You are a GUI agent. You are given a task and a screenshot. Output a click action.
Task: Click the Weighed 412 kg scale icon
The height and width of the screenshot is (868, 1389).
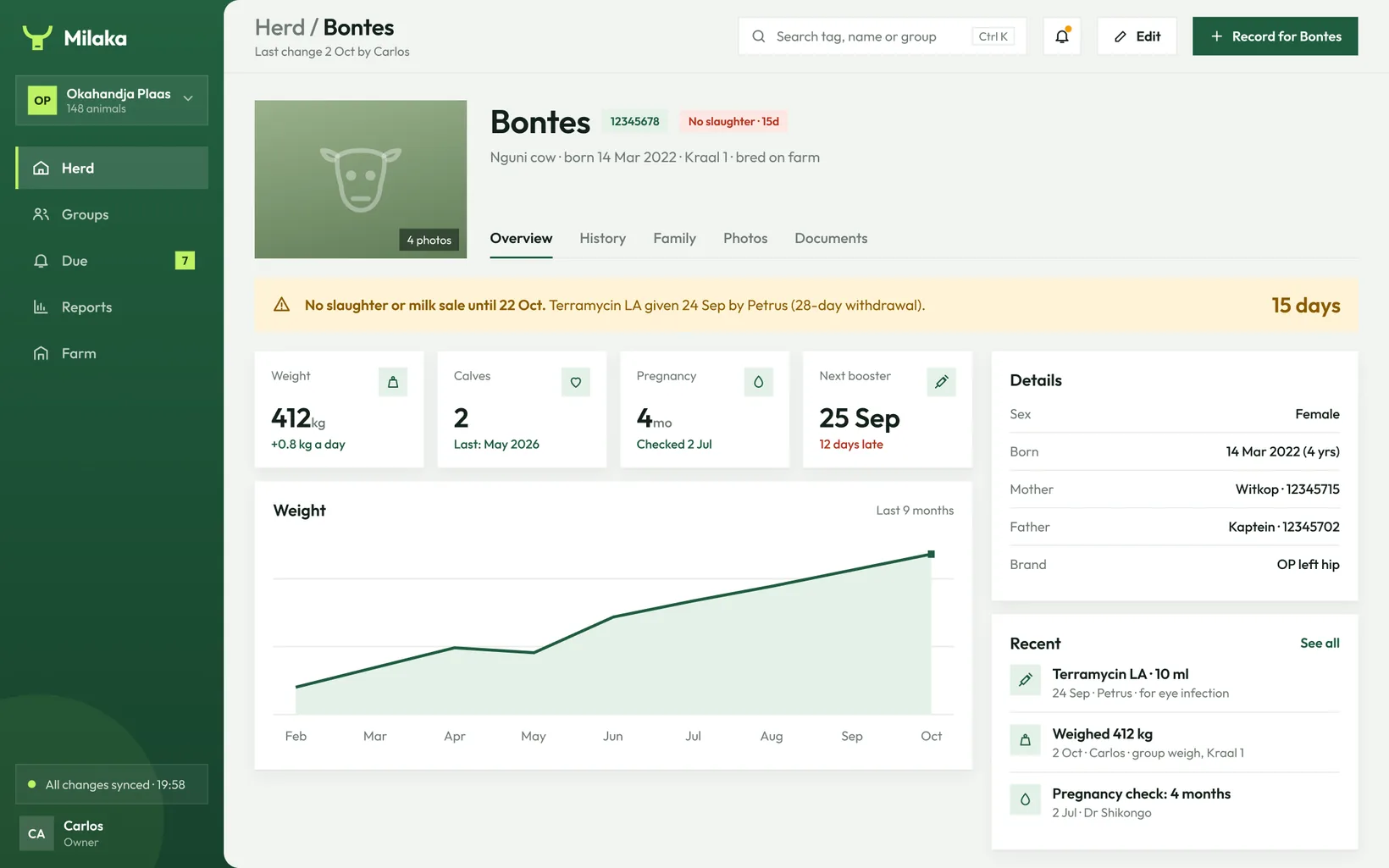pos(1025,740)
